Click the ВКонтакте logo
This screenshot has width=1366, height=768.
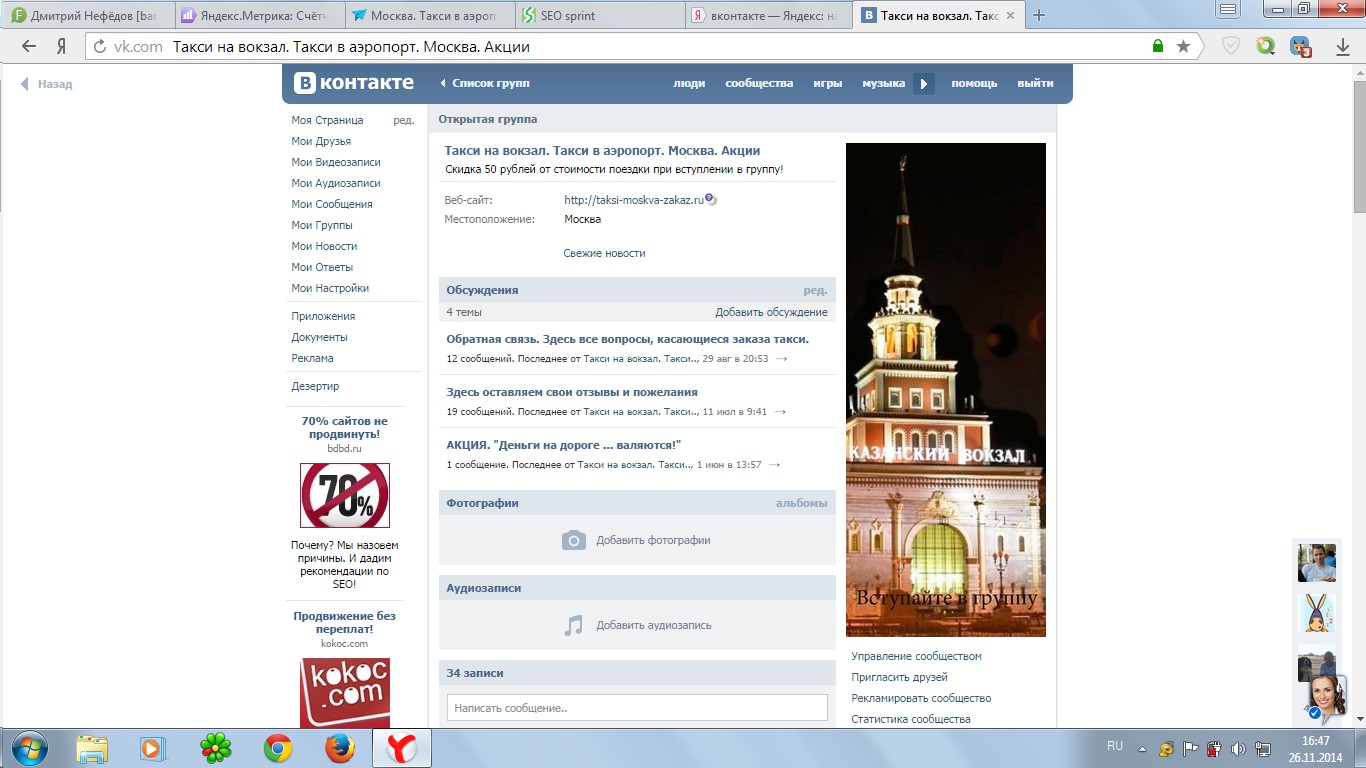tap(354, 83)
